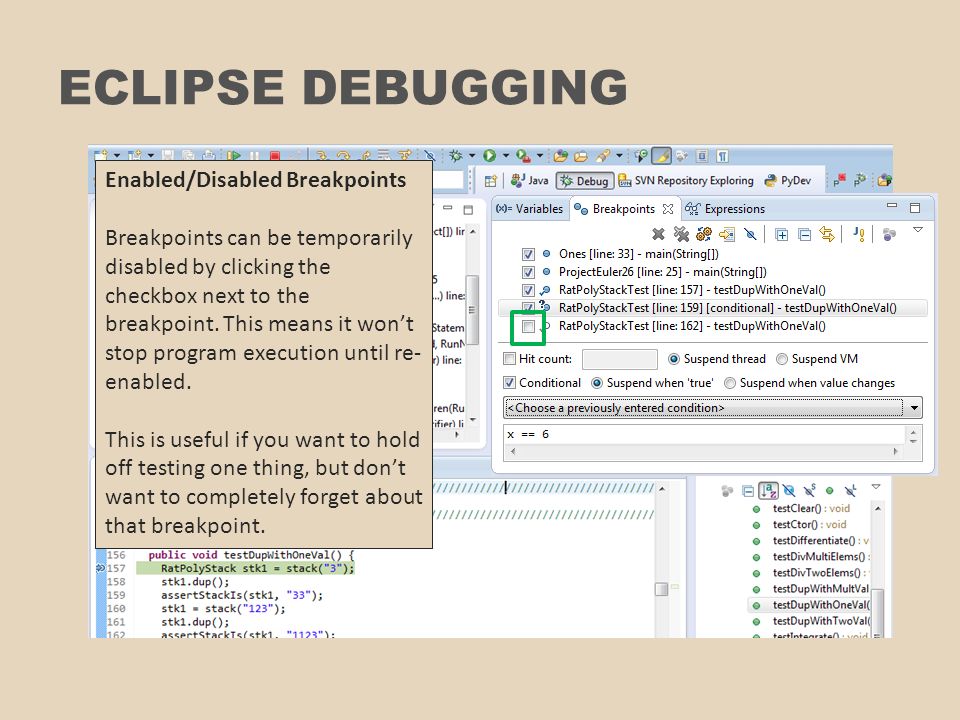960x720 pixels.
Task: Switch to the Expressions tab
Action: point(726,209)
